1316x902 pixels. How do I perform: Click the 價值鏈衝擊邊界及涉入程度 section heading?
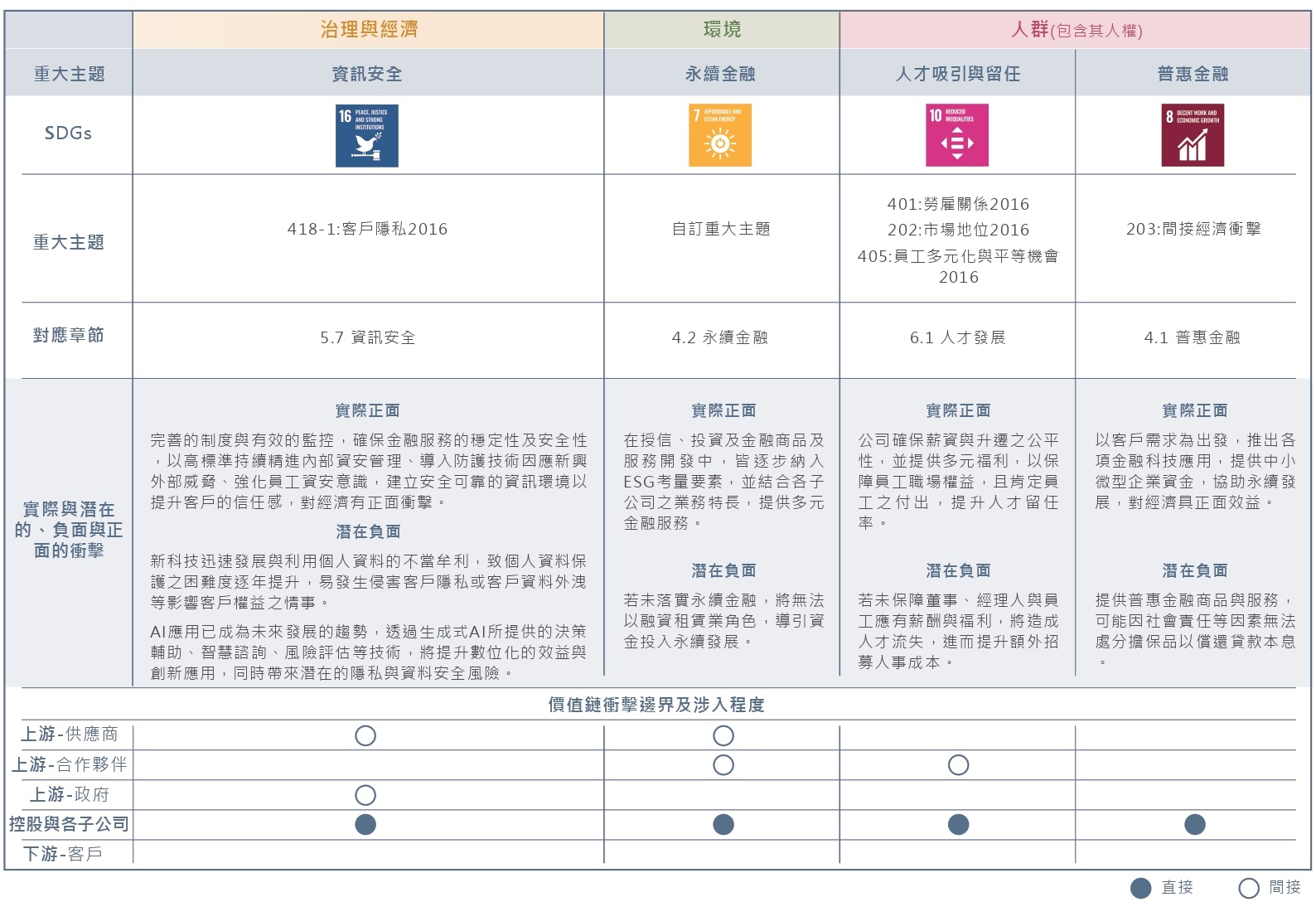coord(656,705)
